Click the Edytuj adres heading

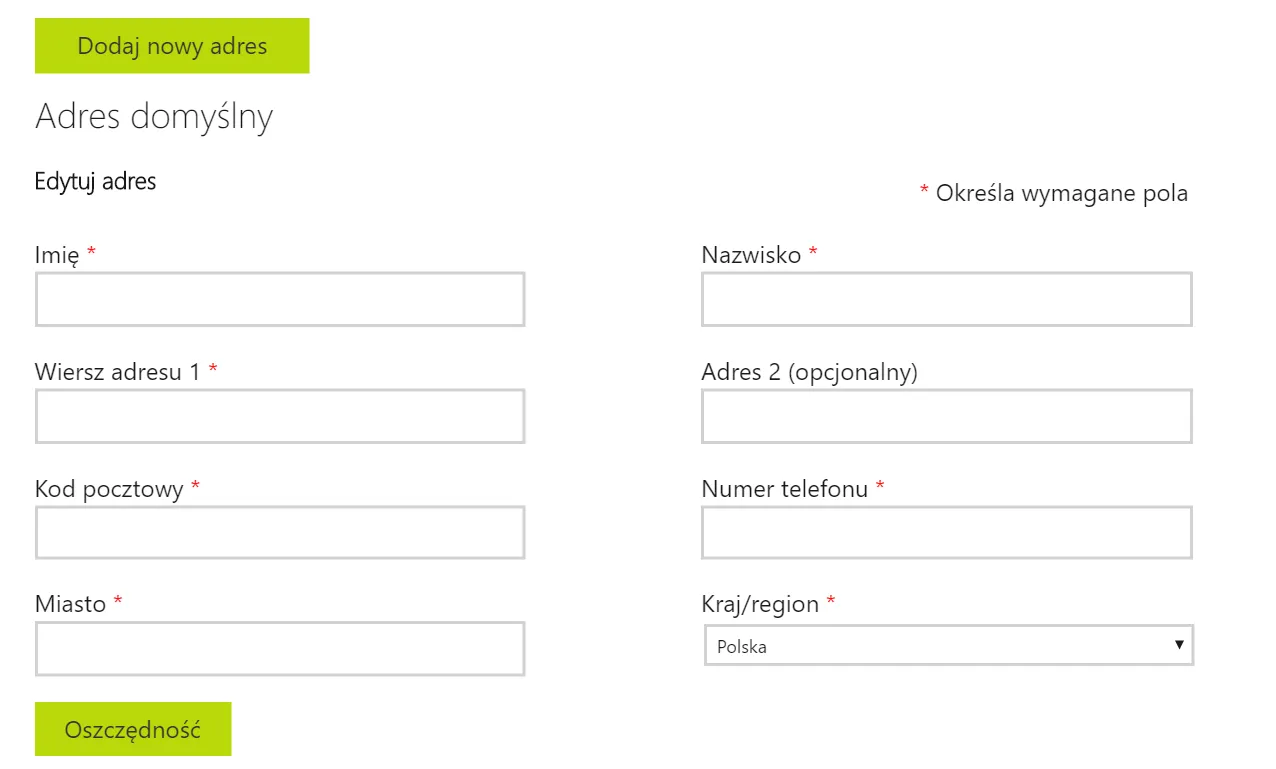(95, 181)
